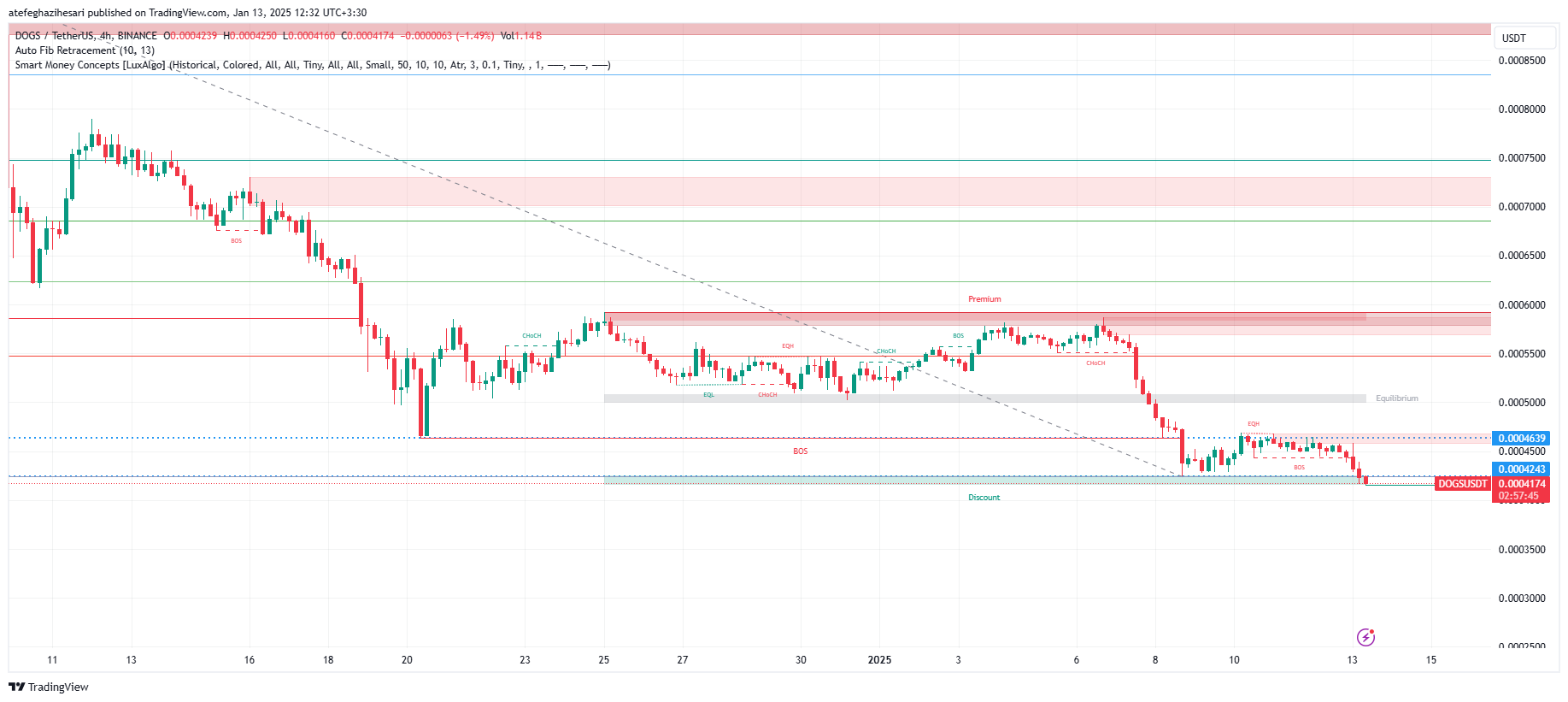Click the 0.0005000 price axis label
The width and height of the screenshot is (1568, 702).
coord(1522,403)
